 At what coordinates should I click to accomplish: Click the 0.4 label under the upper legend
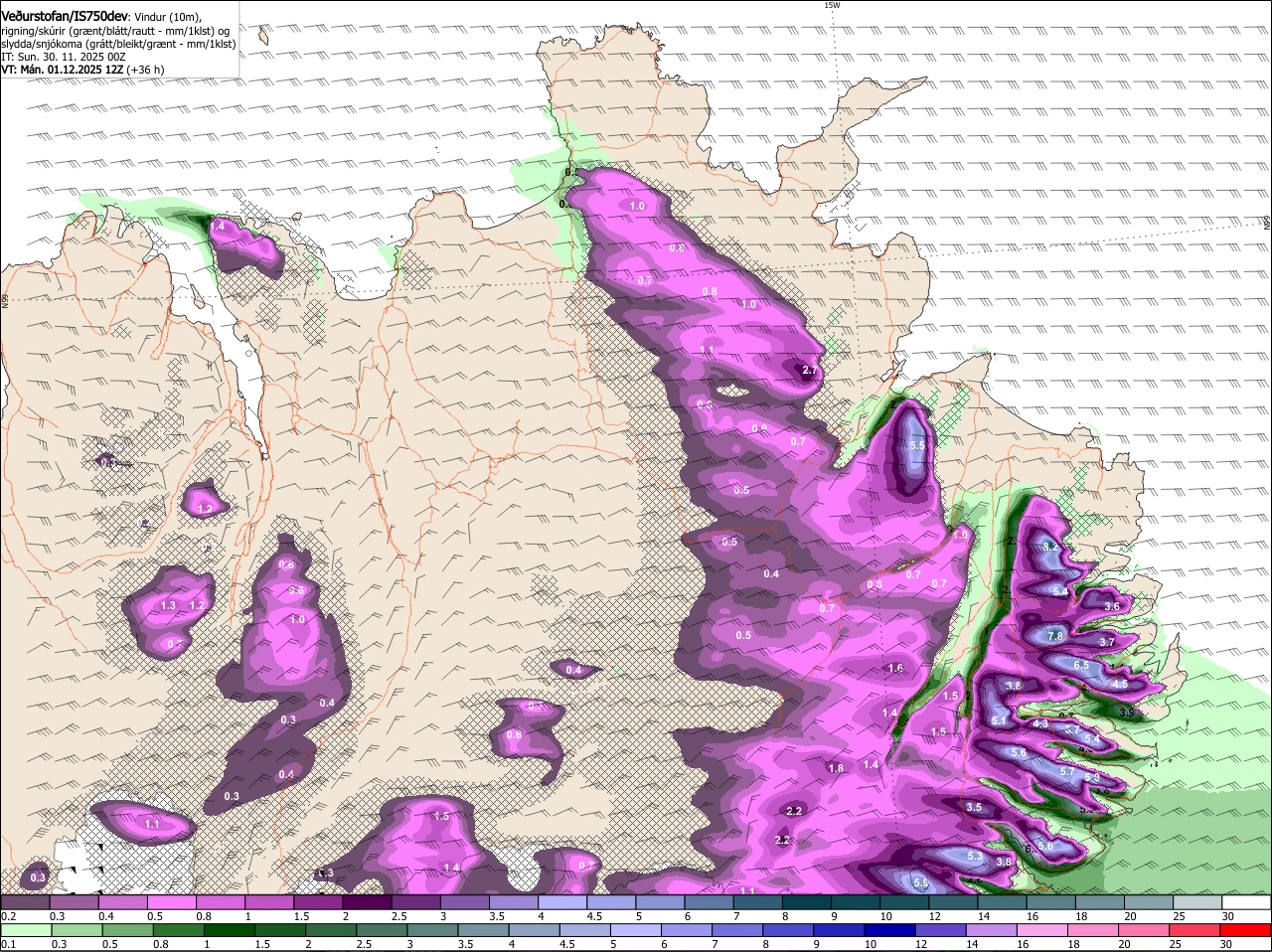[105, 916]
